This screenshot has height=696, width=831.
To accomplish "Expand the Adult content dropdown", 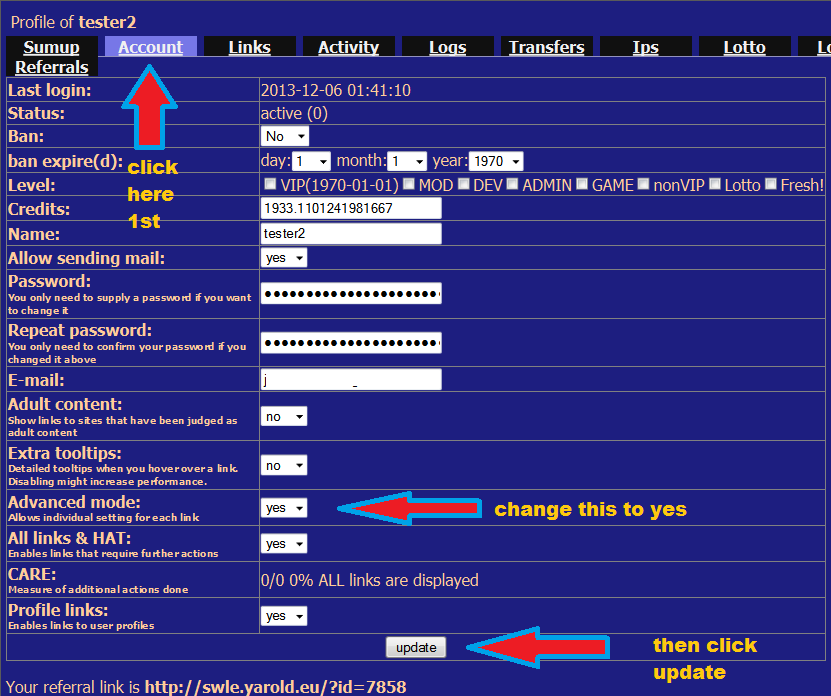I will pyautogui.click(x=284, y=417).
